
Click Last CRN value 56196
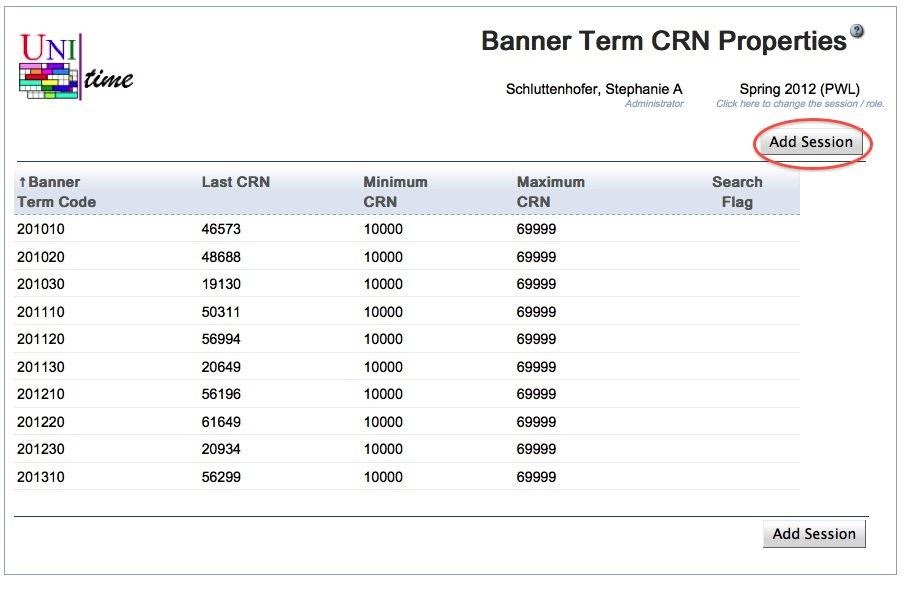click(x=221, y=394)
